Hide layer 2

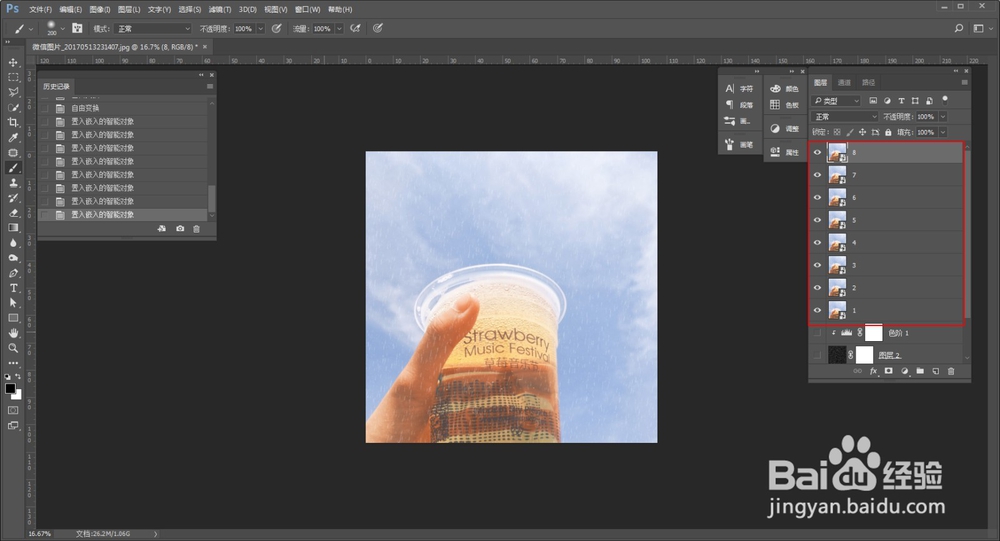817,288
